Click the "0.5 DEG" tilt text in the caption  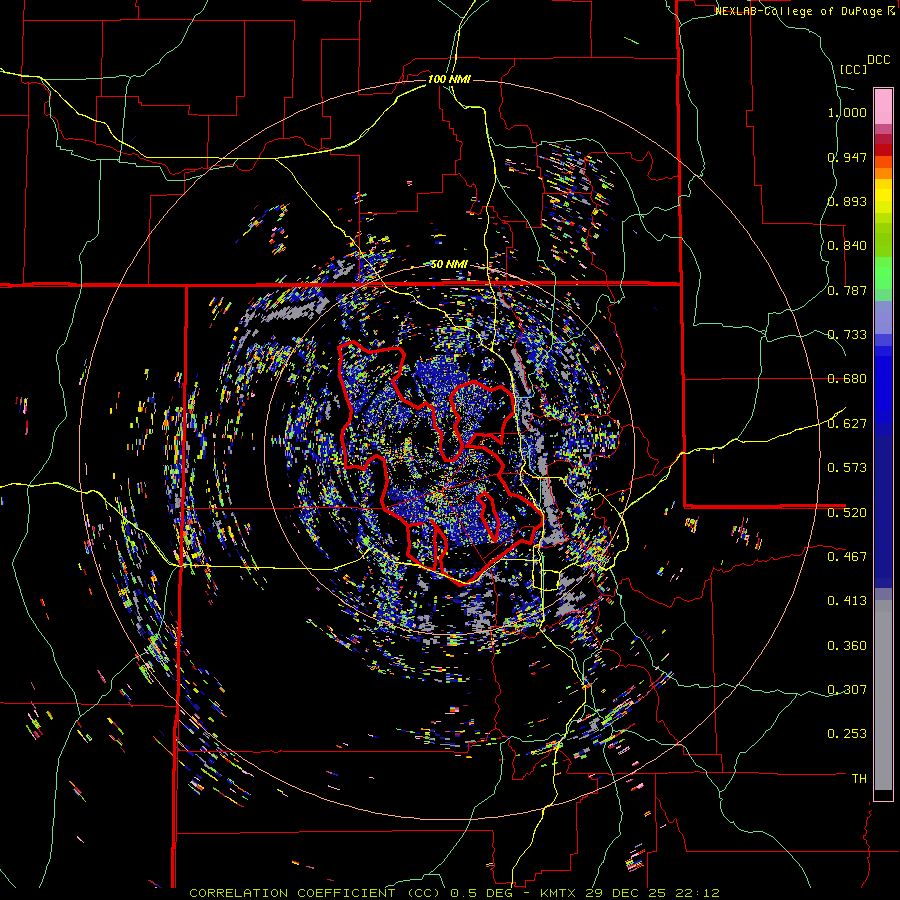click(482, 893)
